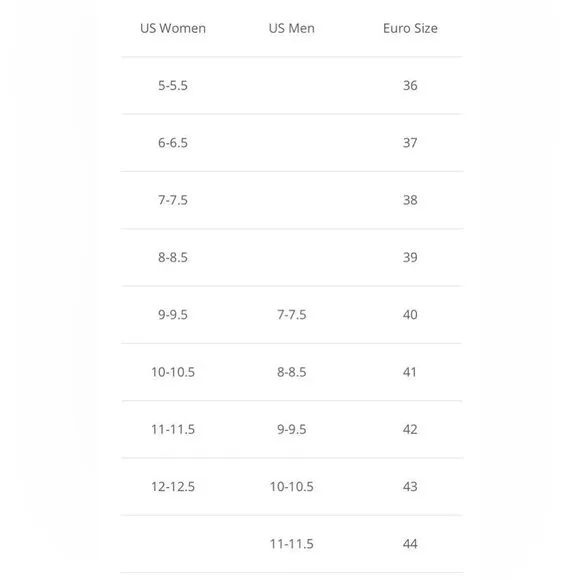Click the Euro Size column header

click(x=410, y=28)
